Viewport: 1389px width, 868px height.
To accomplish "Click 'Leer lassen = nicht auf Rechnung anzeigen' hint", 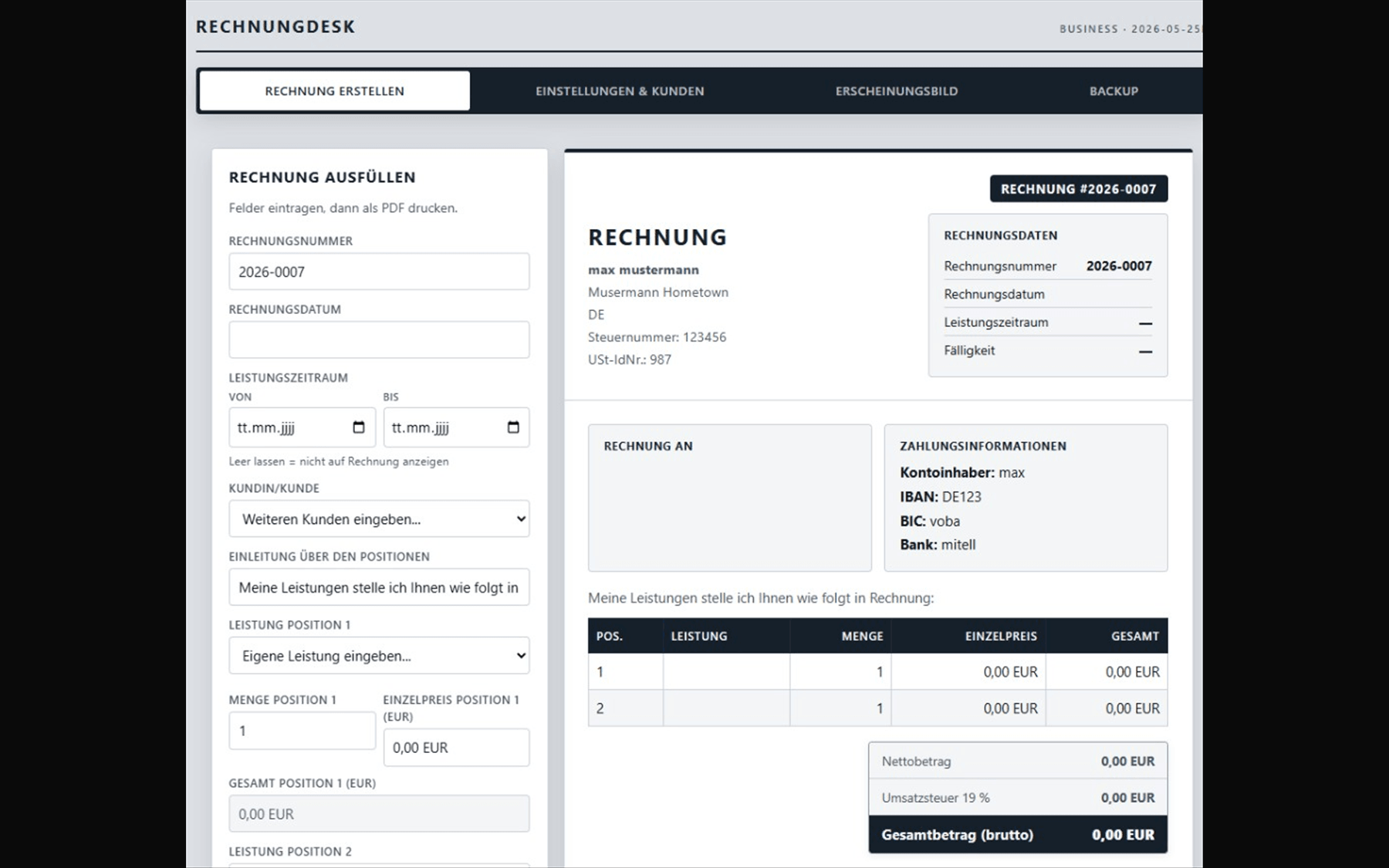I will tap(339, 461).
